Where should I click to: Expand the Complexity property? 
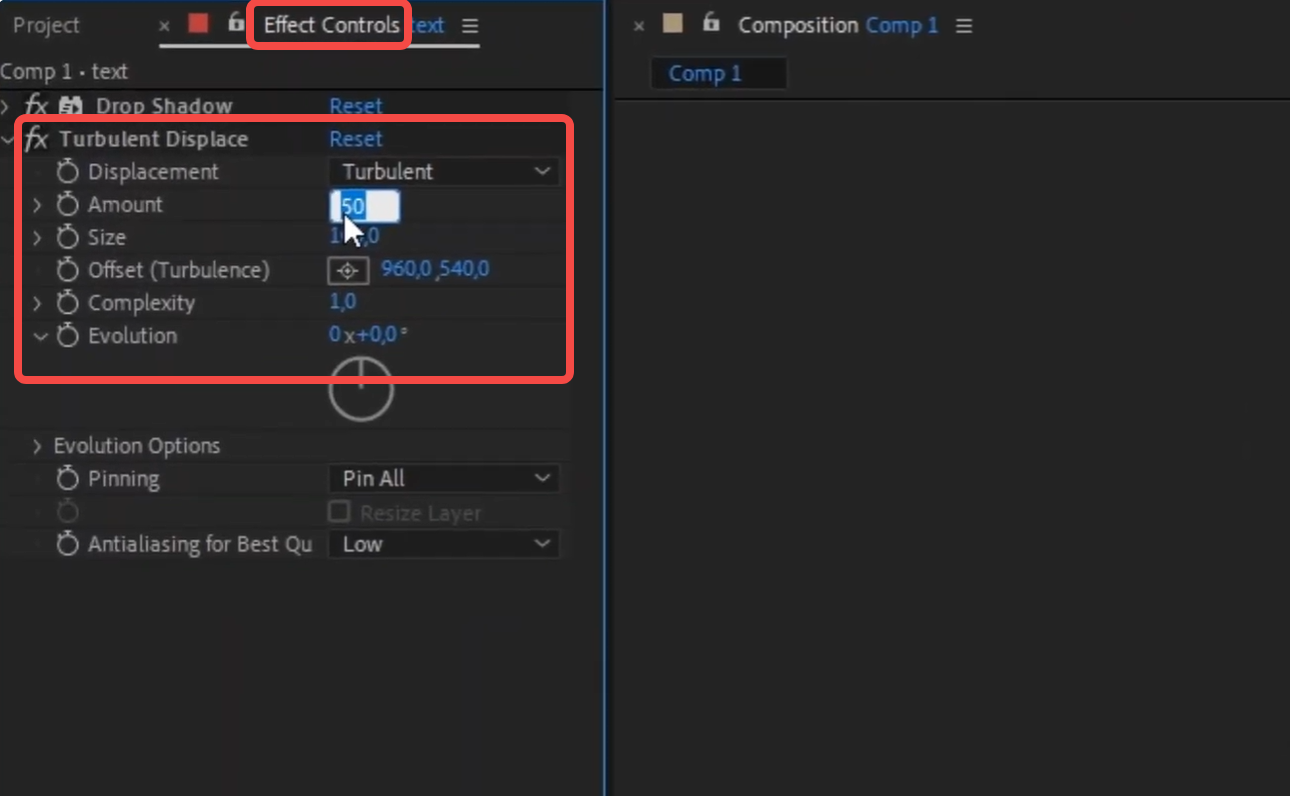(37, 303)
